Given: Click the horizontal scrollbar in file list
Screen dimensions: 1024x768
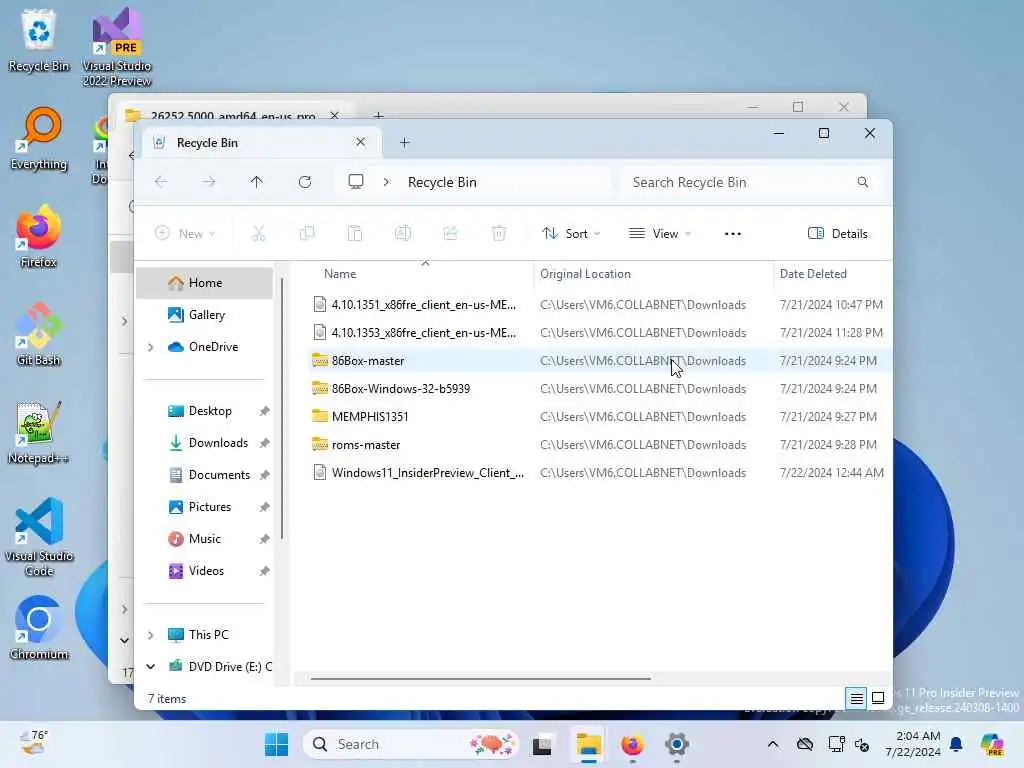Looking at the screenshot, I should click(480, 679).
